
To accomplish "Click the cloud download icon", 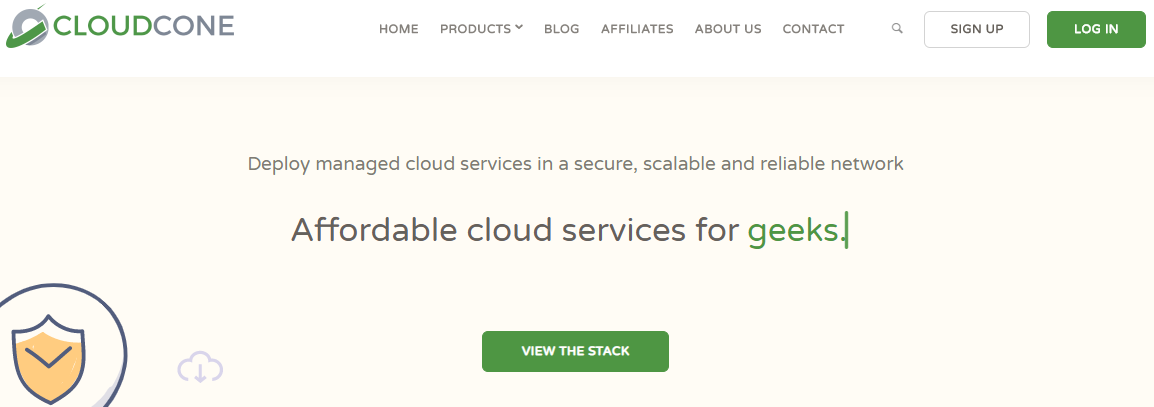I will (x=200, y=367).
